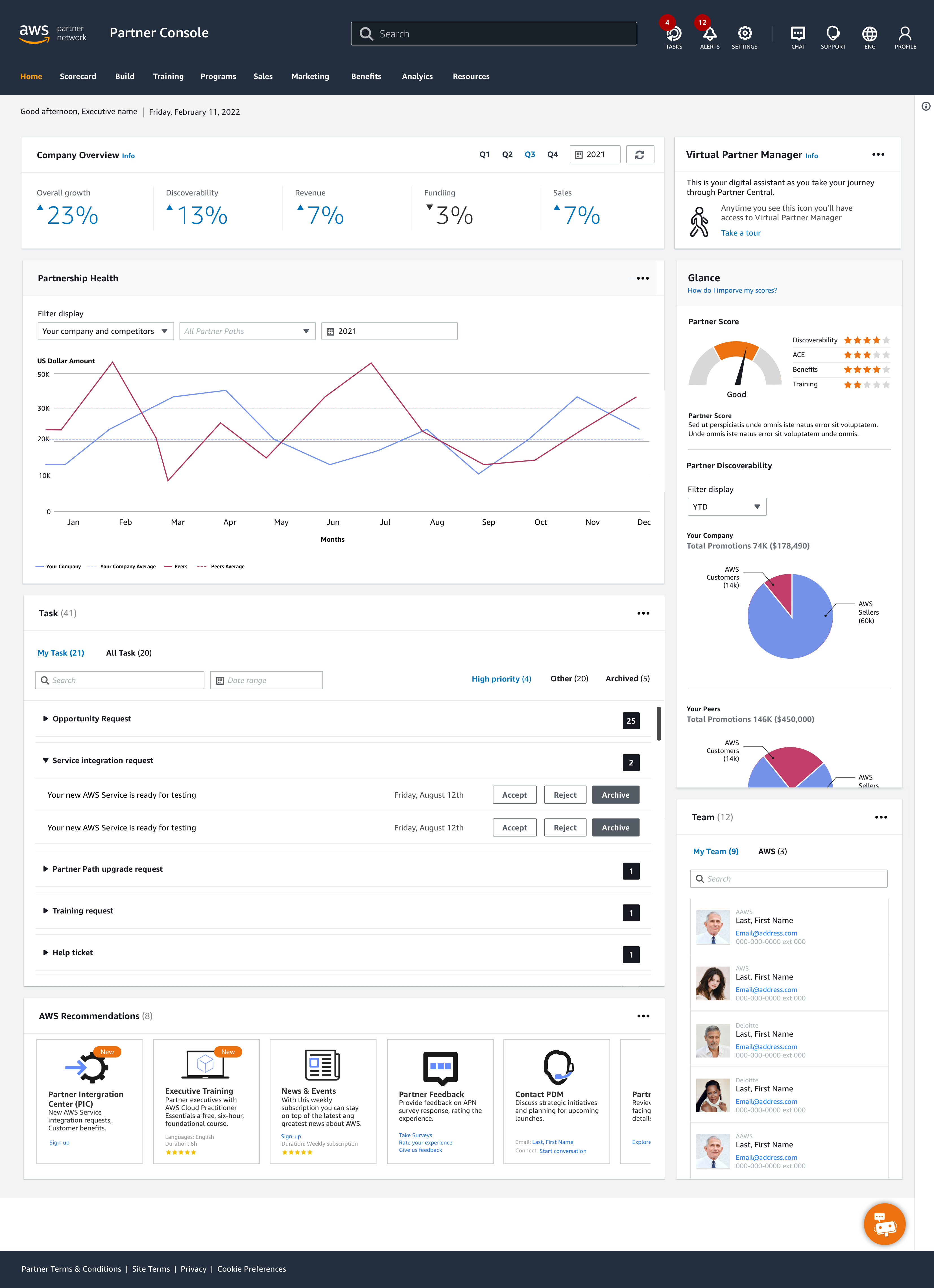
Task: Open the YTD filter dropdown
Action: [726, 506]
